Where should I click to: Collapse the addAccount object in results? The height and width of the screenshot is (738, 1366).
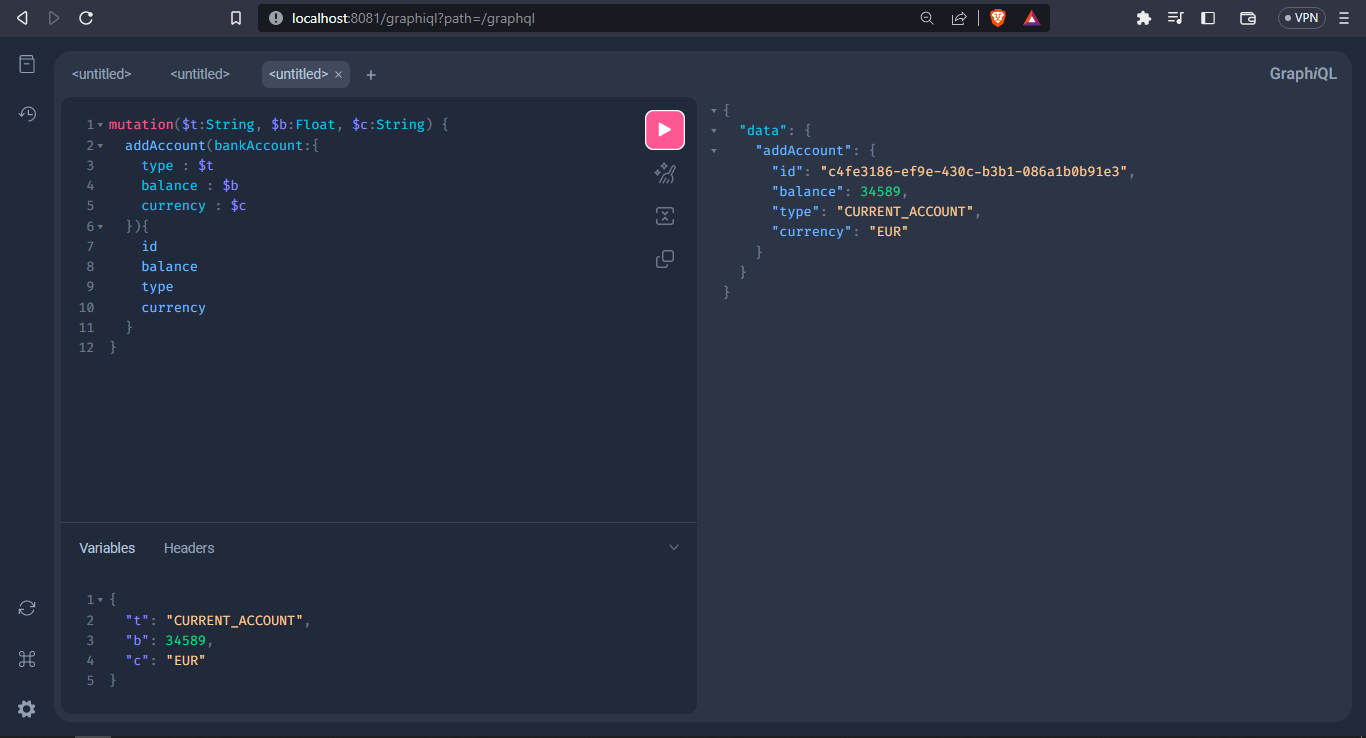click(x=712, y=150)
